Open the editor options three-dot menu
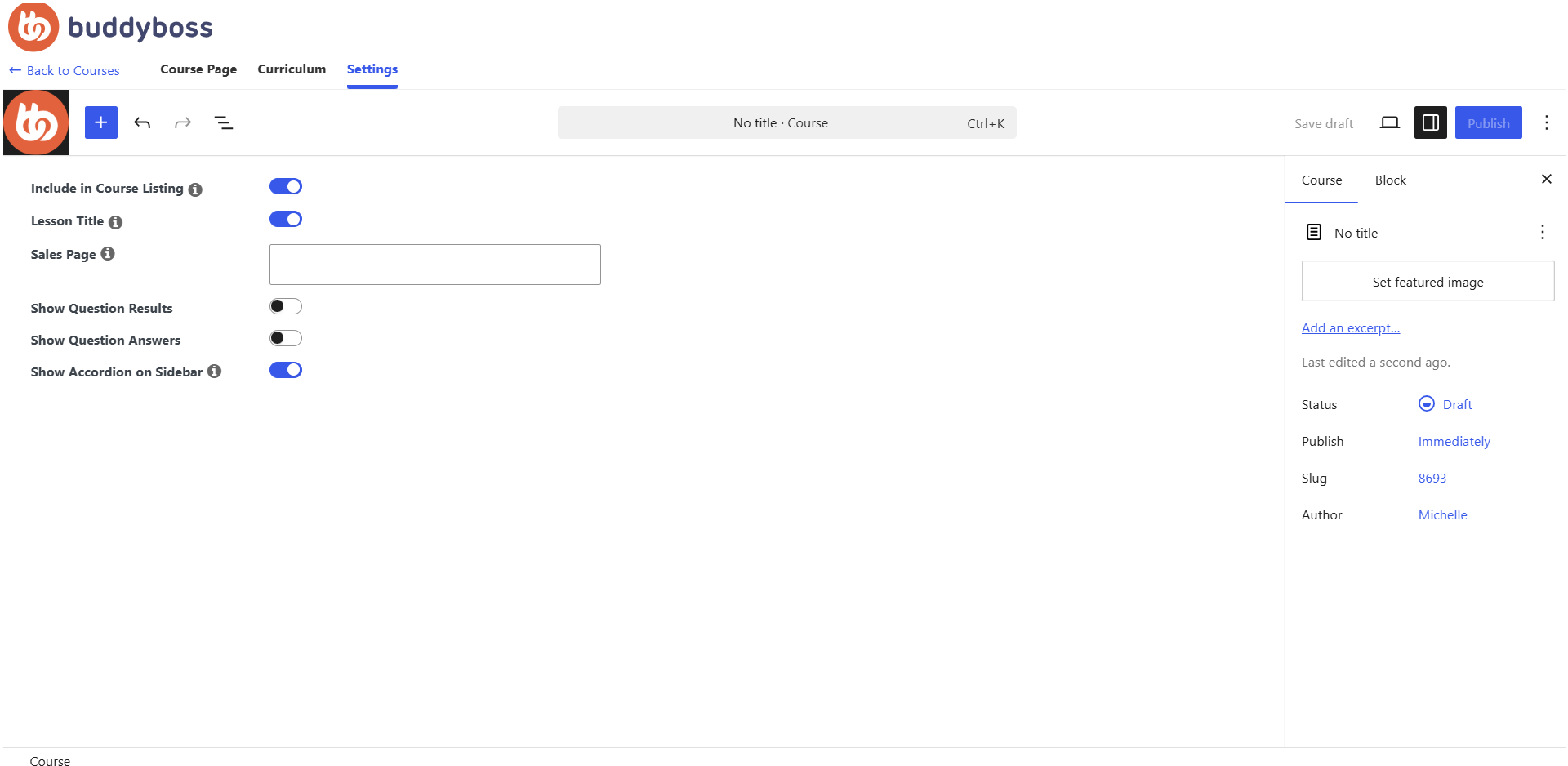This screenshot has width=1568, height=766. click(x=1547, y=122)
